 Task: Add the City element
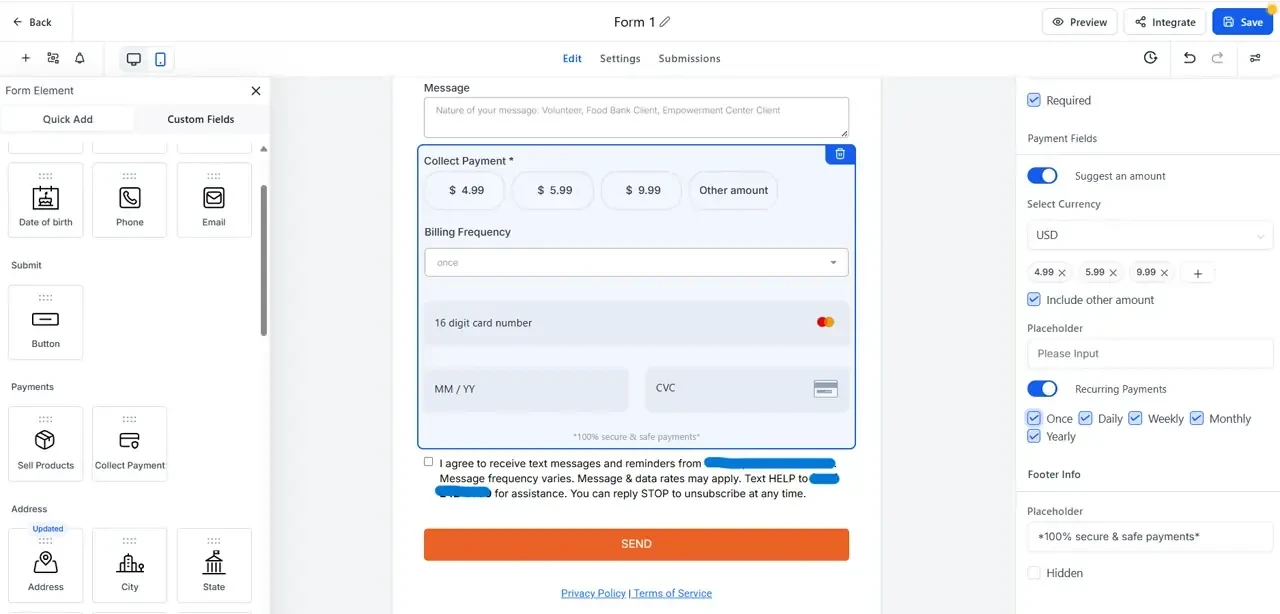(x=130, y=566)
